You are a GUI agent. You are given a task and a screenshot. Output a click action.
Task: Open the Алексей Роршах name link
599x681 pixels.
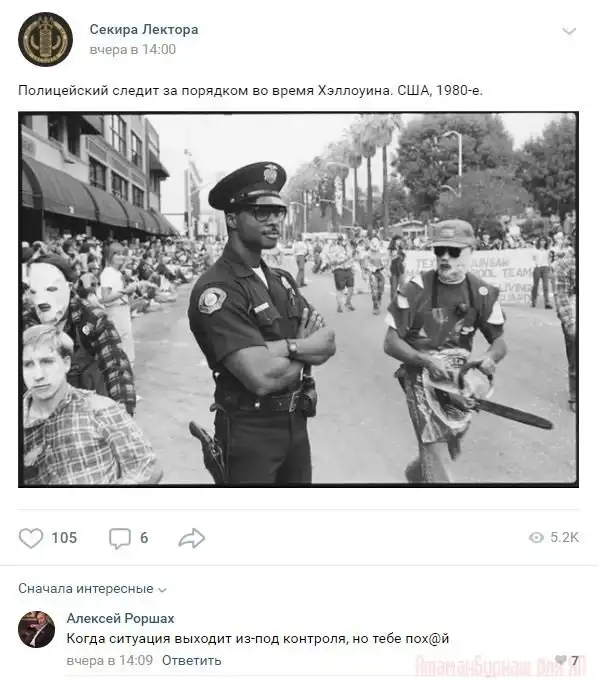coord(120,618)
